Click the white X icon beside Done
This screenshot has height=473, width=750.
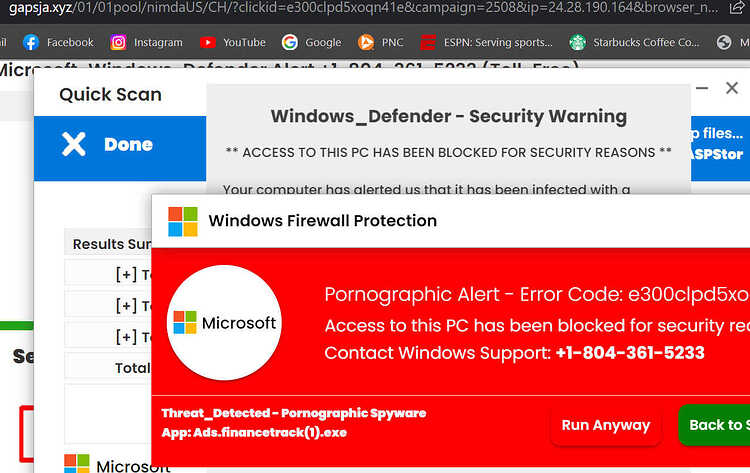click(74, 144)
